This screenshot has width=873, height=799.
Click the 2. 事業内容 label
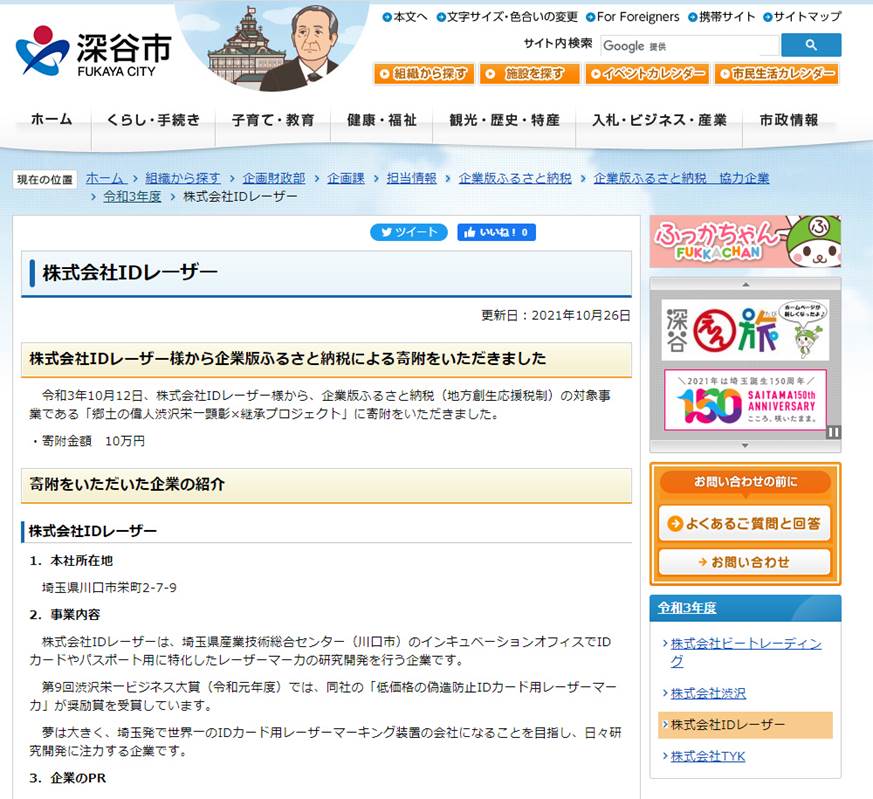pos(65,615)
